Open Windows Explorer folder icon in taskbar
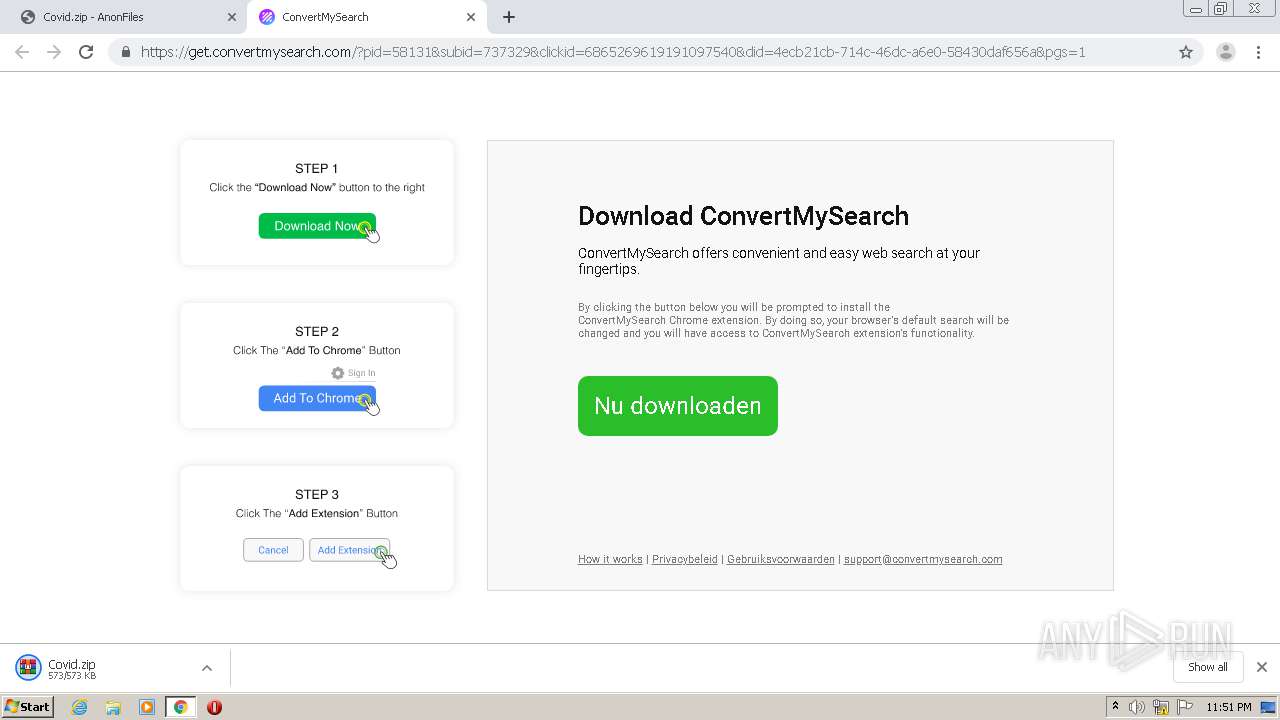 tap(113, 707)
